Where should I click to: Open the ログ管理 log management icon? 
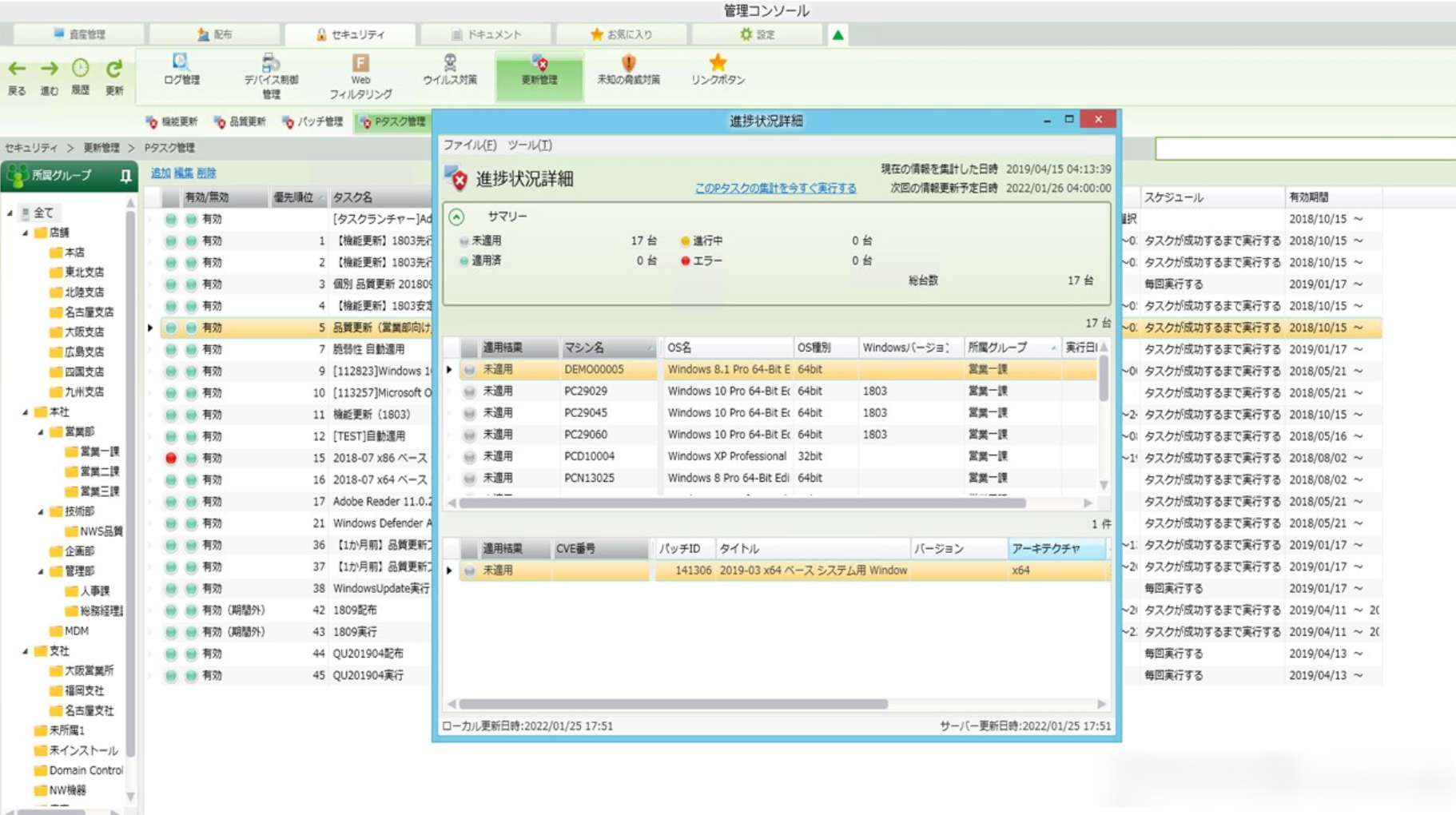[181, 64]
